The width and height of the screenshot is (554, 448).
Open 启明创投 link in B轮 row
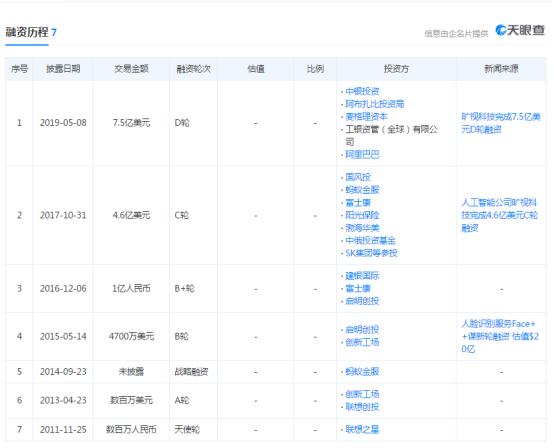[362, 329]
